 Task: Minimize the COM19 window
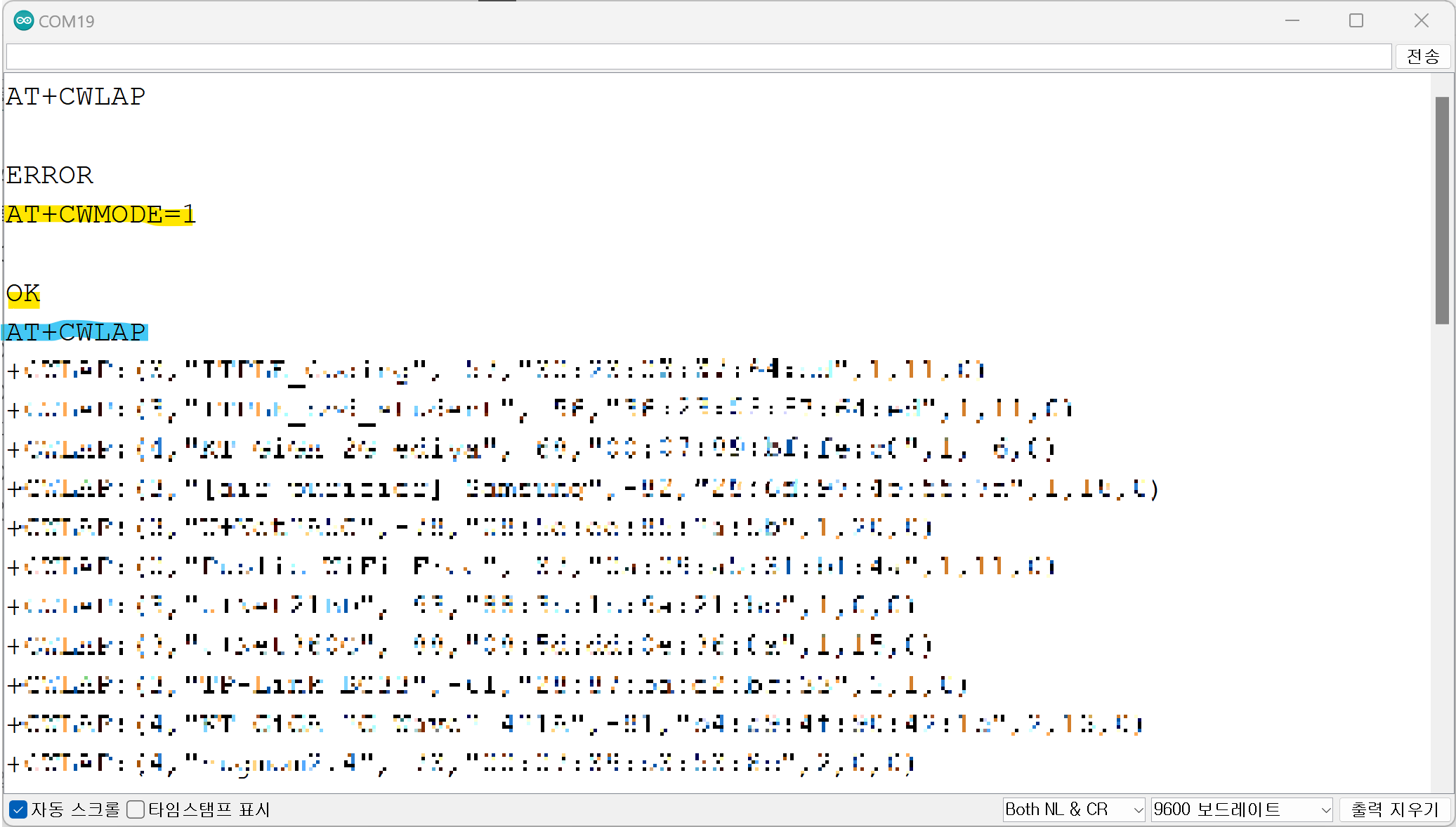pyautogui.click(x=1292, y=21)
